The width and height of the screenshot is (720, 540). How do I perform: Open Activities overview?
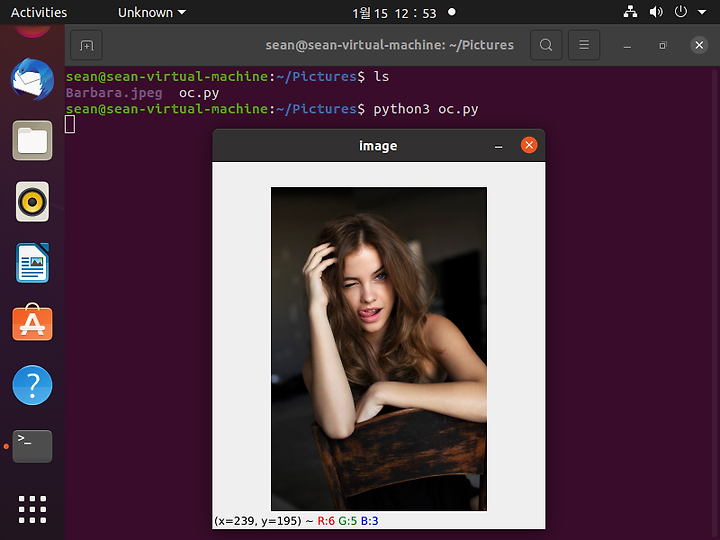click(x=39, y=12)
